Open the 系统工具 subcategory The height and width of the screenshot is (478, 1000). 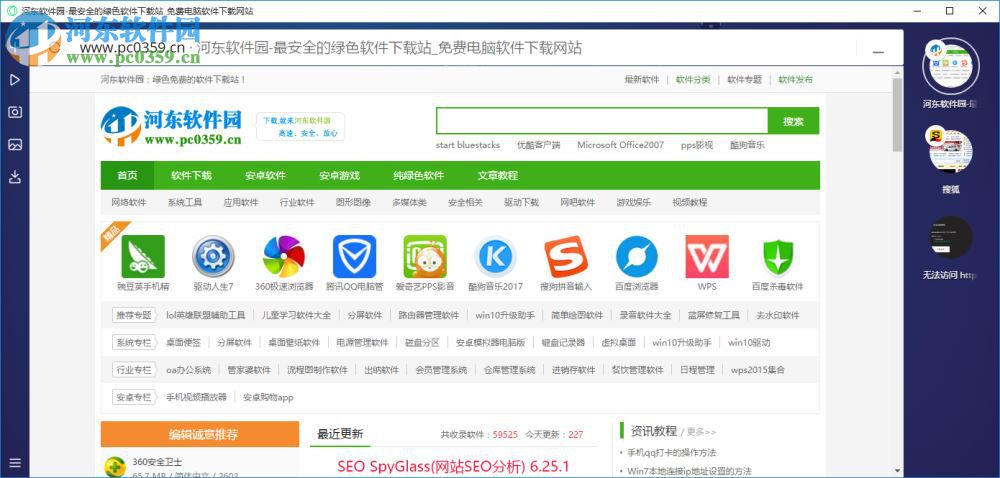tap(185, 203)
